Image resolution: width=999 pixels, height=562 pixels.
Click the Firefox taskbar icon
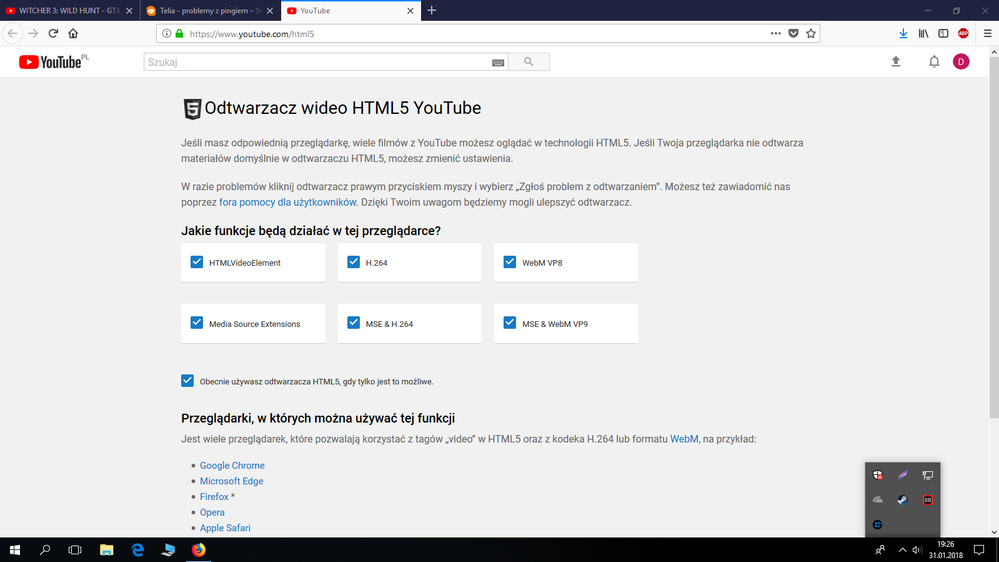point(199,550)
